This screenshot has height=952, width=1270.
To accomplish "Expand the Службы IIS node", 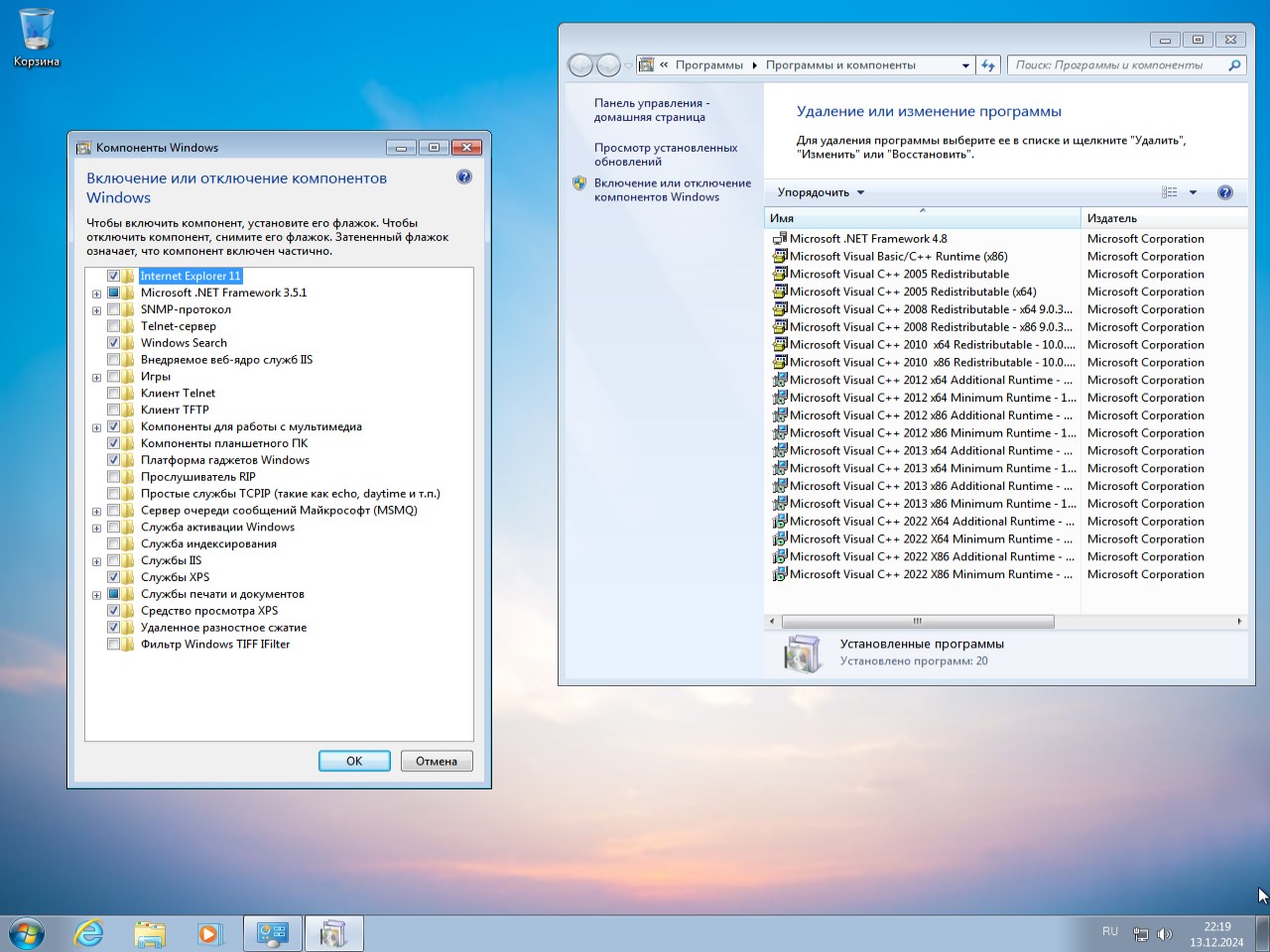I will pos(96,561).
